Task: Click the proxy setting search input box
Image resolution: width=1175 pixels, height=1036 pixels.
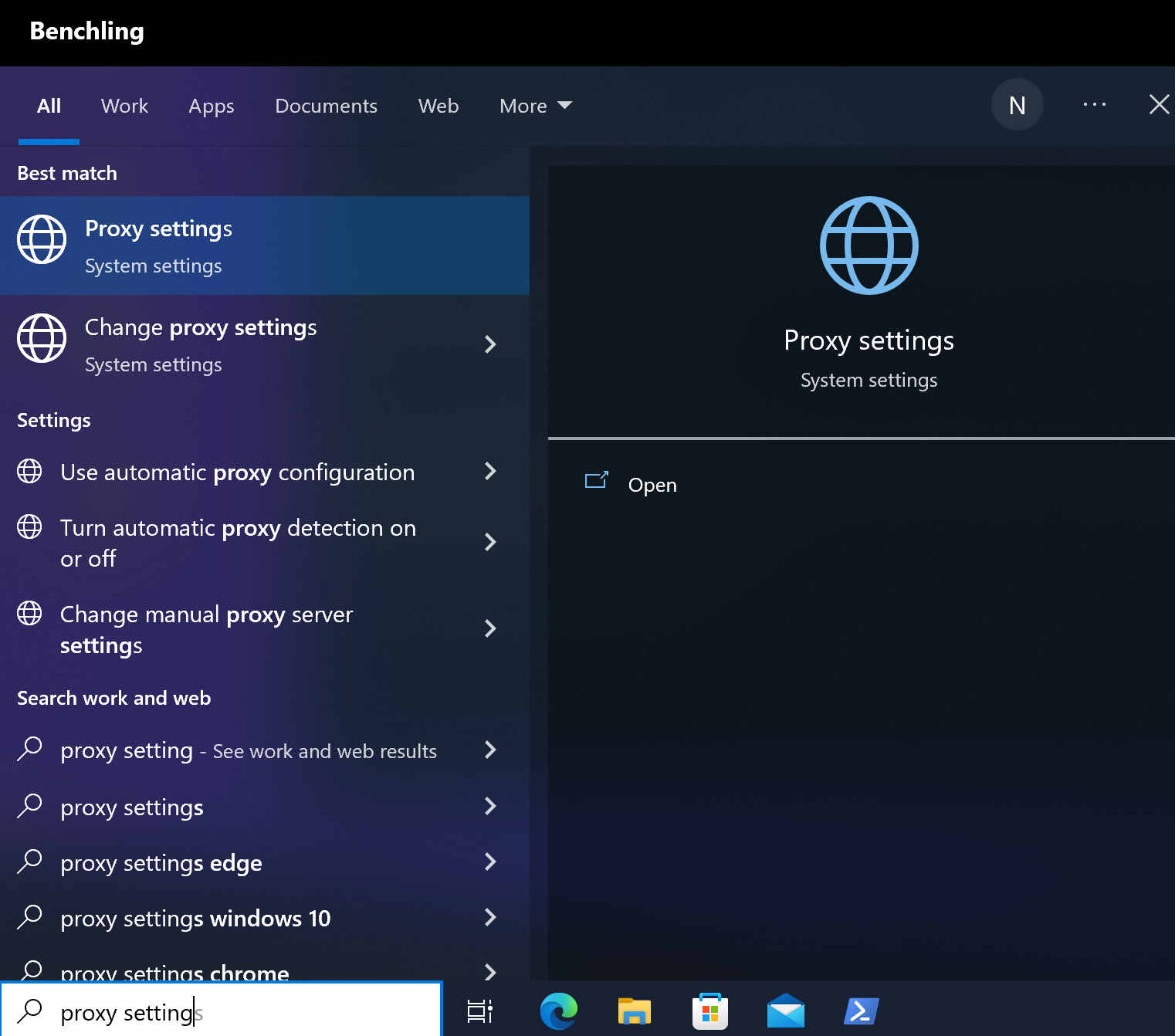Action: click(232, 1011)
